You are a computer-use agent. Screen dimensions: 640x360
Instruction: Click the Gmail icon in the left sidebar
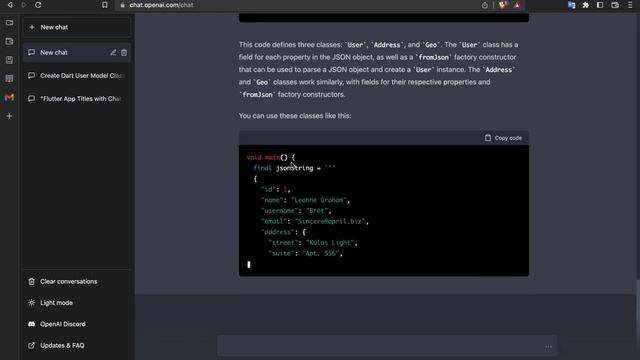tap(9, 97)
